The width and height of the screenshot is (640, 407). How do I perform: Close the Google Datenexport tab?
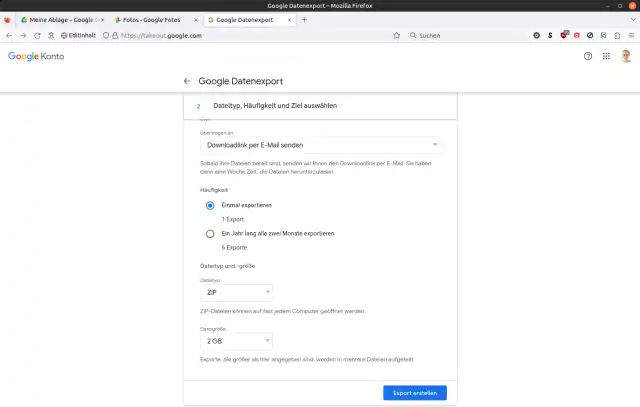pyautogui.click(x=289, y=20)
